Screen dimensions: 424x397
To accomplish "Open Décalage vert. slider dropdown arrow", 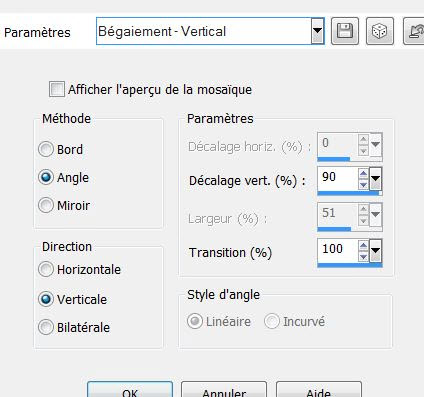I will [375, 179].
